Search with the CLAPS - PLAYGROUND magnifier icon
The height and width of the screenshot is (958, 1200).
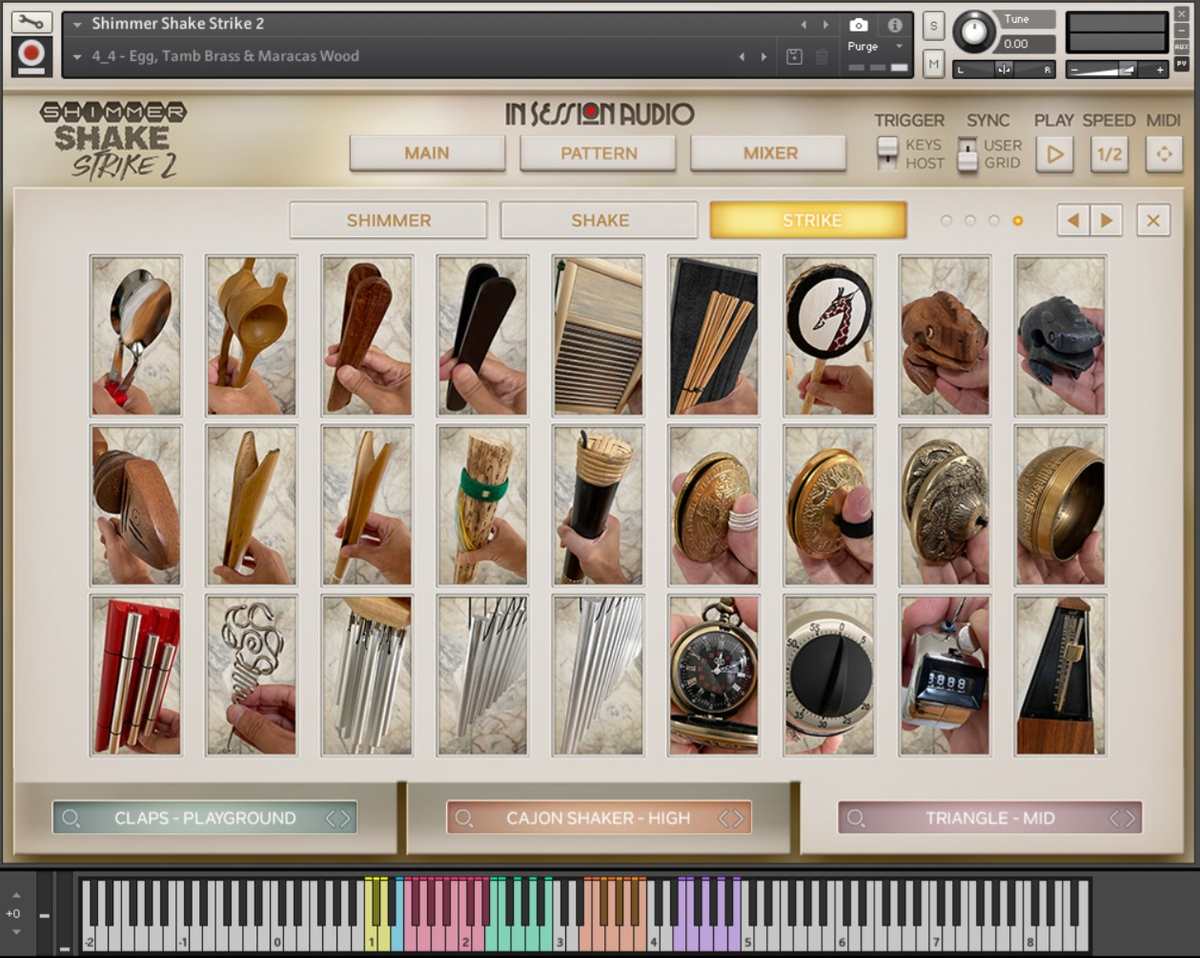tap(71, 818)
